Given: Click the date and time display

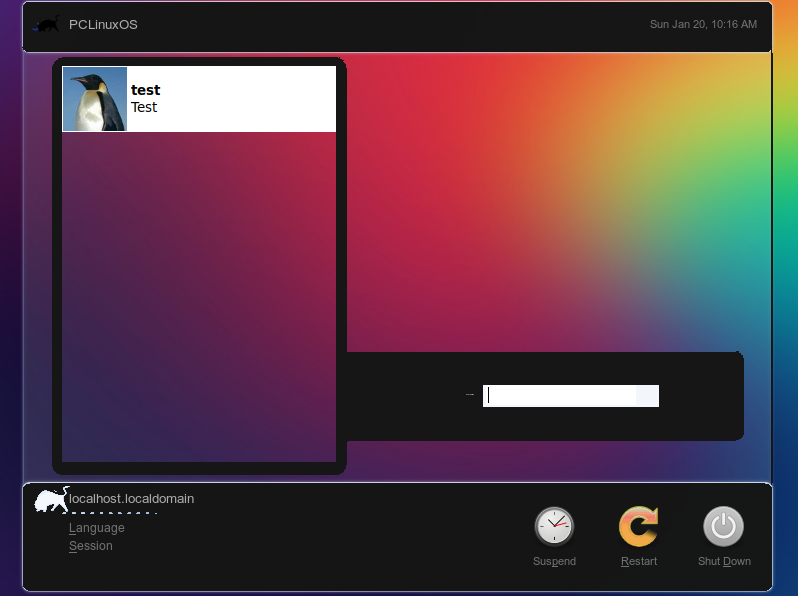Looking at the screenshot, I should (x=703, y=24).
